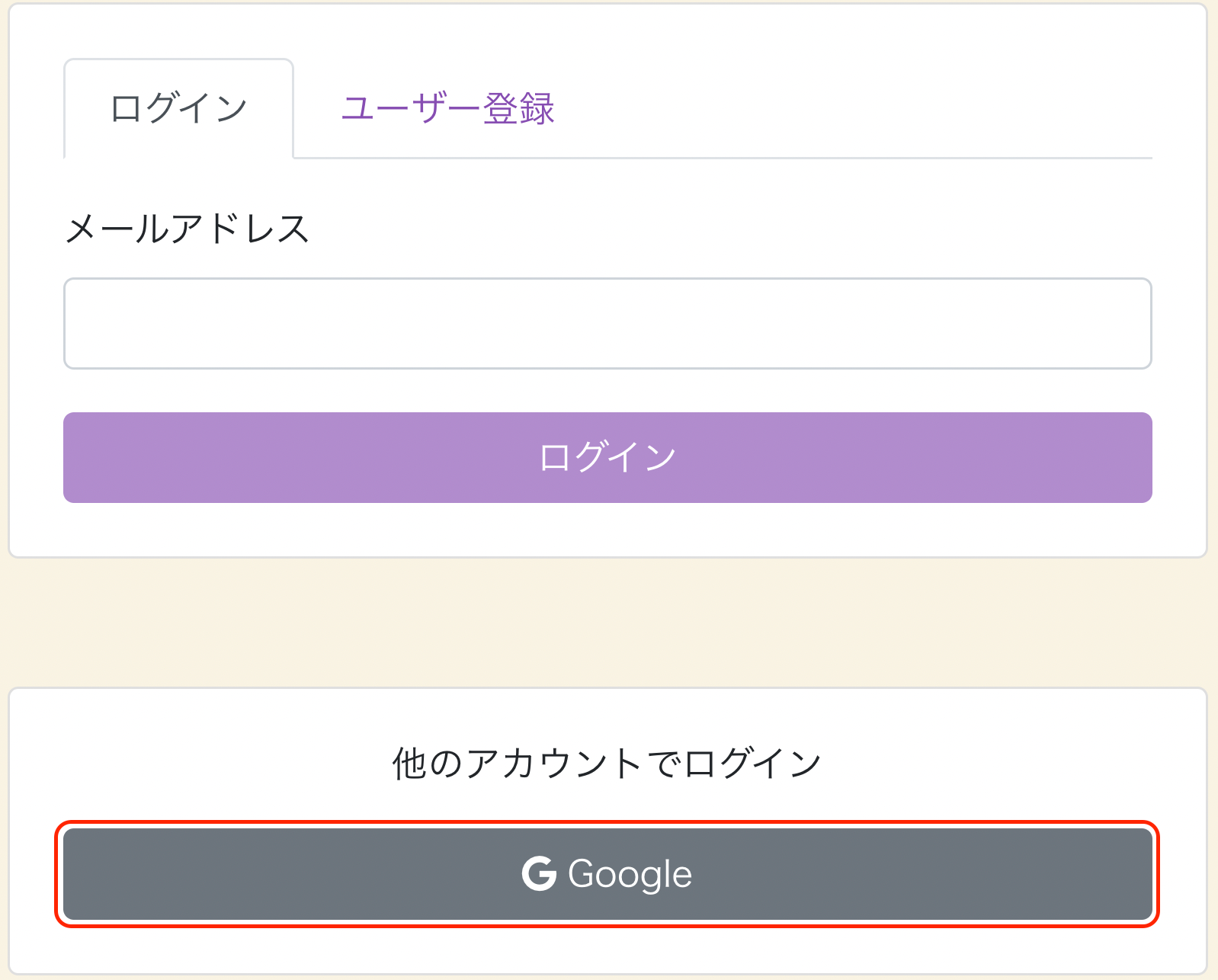The height and width of the screenshot is (980, 1218).
Task: Click the word Google inside the gray button
Action: pos(630,874)
